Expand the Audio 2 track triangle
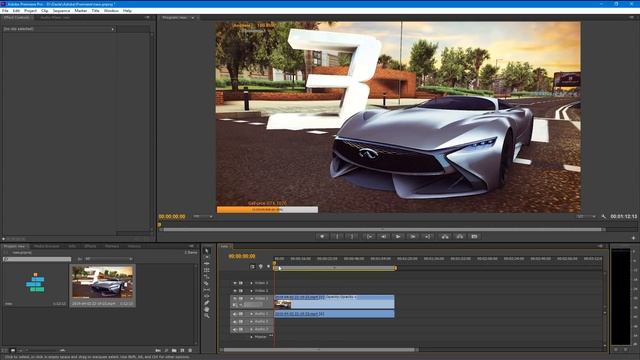 click(x=251, y=322)
